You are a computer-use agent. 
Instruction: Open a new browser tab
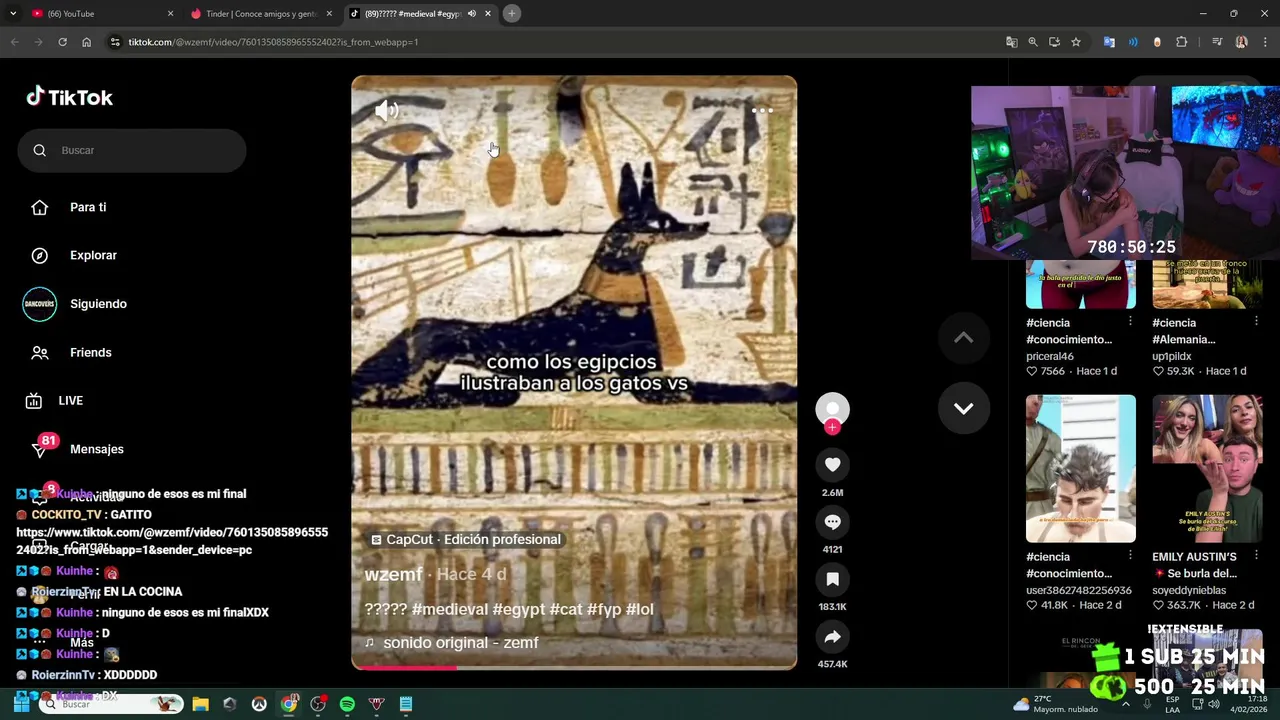click(x=511, y=14)
